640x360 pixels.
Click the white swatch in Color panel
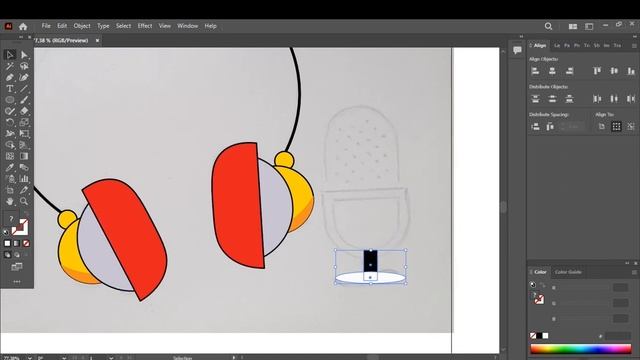545,336
